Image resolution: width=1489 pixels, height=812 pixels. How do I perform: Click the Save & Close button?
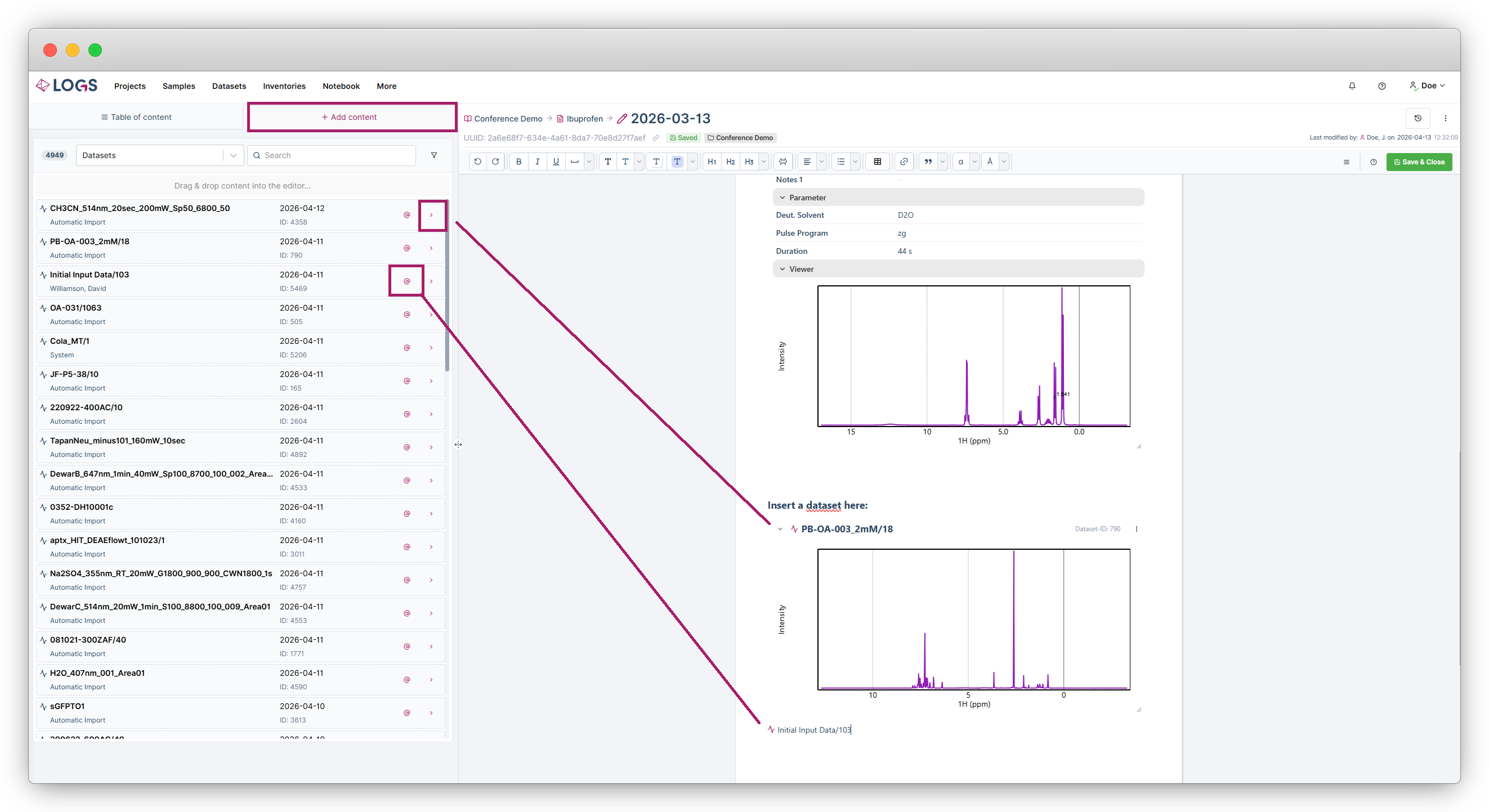(1419, 162)
